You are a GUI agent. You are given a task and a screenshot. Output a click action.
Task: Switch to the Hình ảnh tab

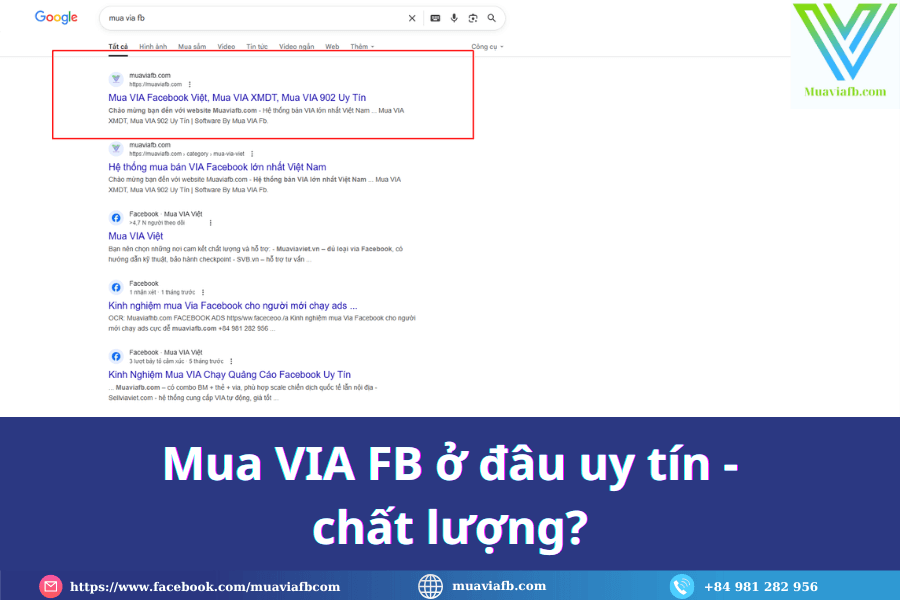(x=153, y=46)
